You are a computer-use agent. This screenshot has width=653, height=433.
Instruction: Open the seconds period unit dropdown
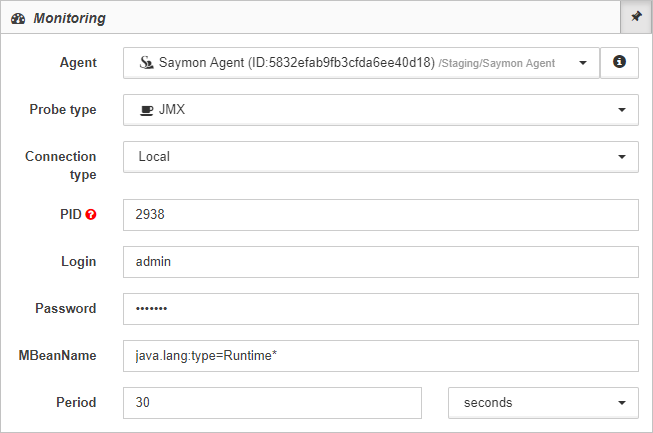click(x=543, y=403)
